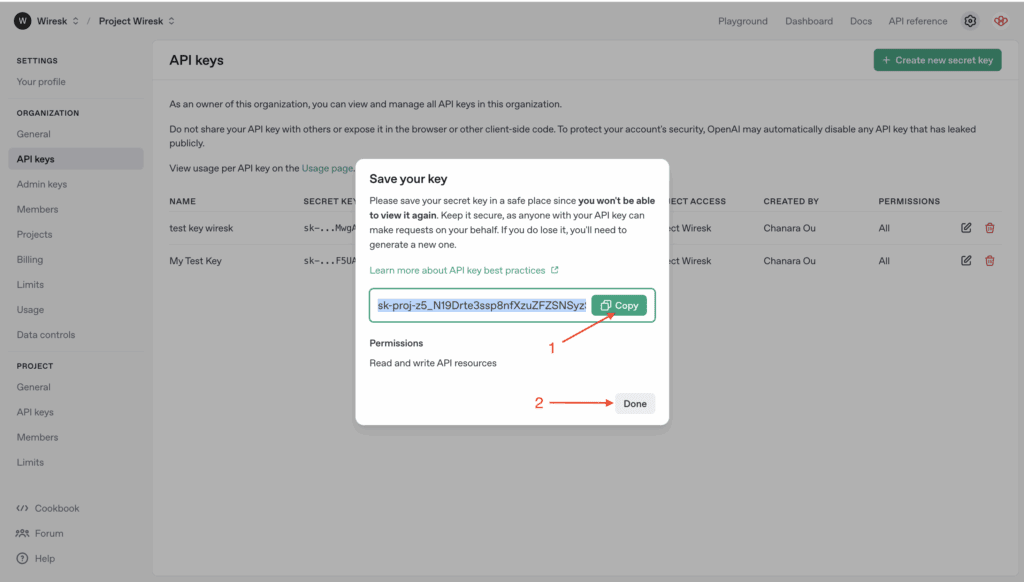Copy the secret key with Copy button
The height and width of the screenshot is (582, 1024).
pyautogui.click(x=618, y=305)
